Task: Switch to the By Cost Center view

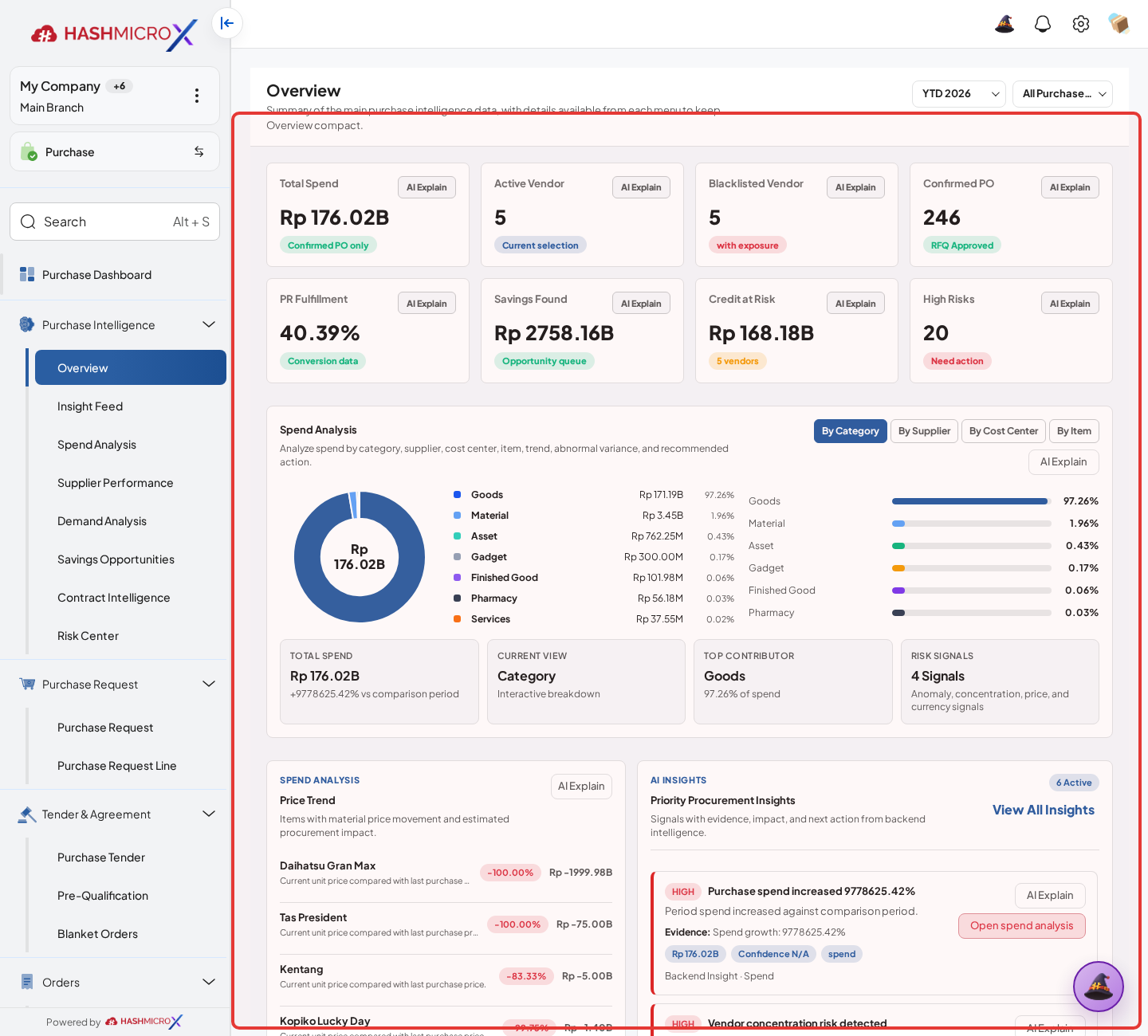Action: [x=1004, y=431]
